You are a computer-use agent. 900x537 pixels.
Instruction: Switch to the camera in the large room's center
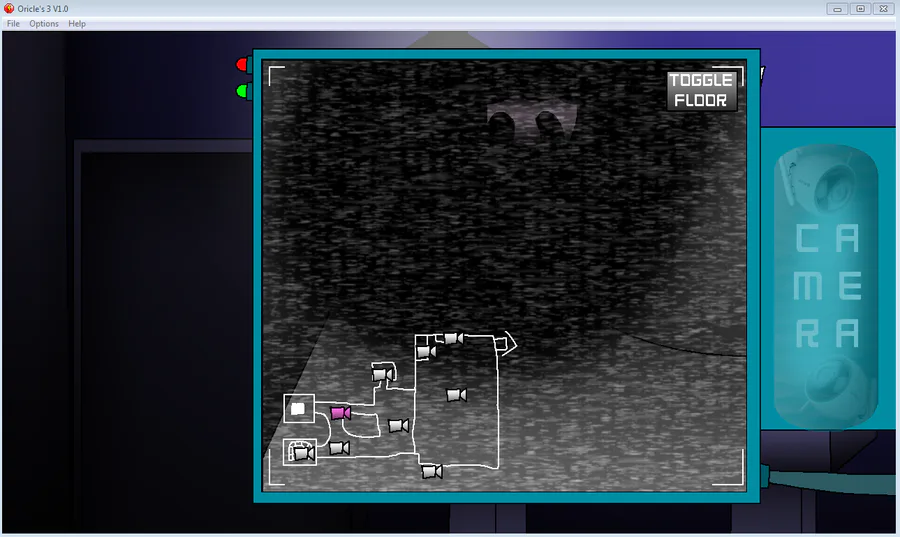pyautogui.click(x=456, y=395)
